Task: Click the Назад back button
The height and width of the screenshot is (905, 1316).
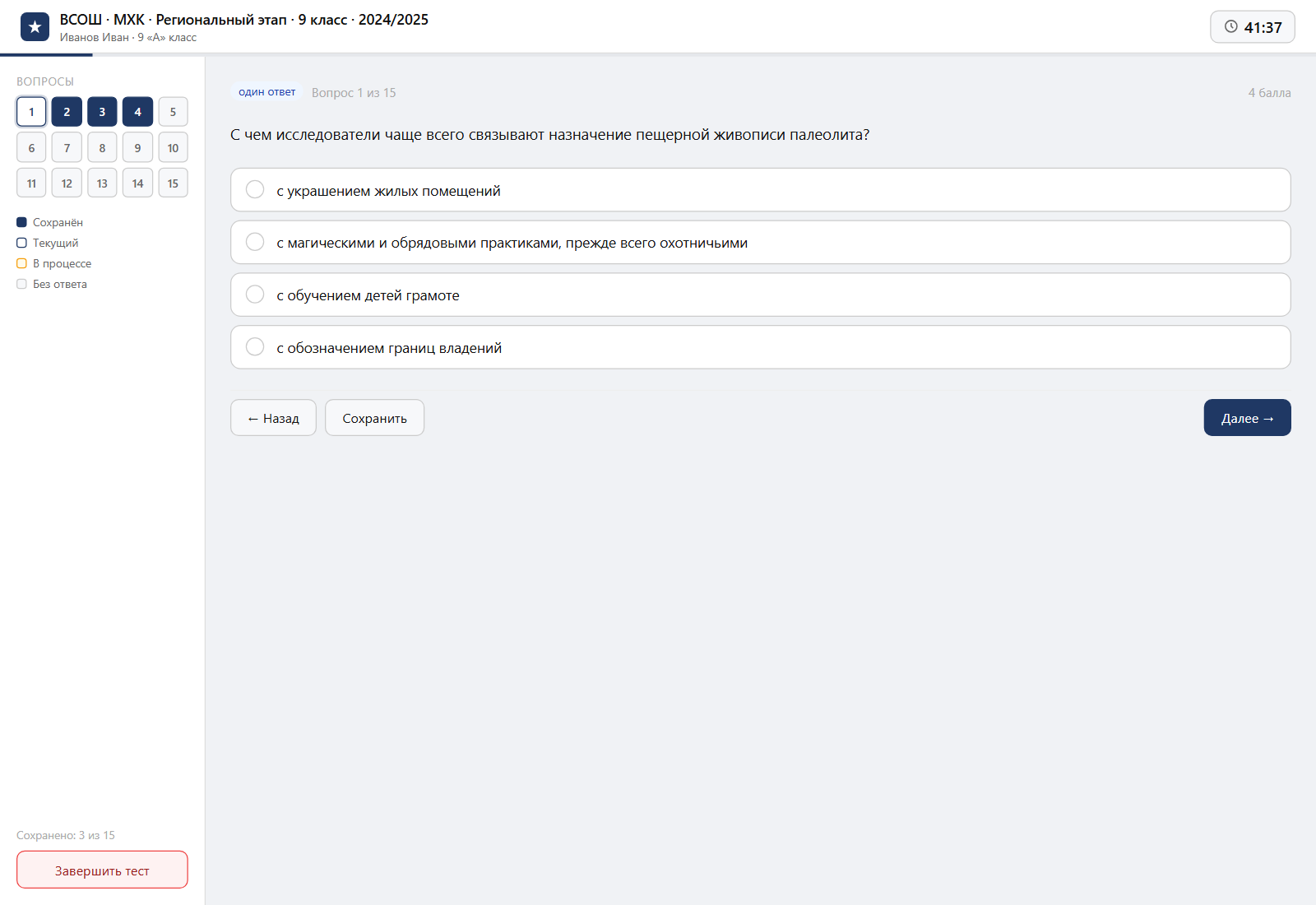Action: coord(273,418)
